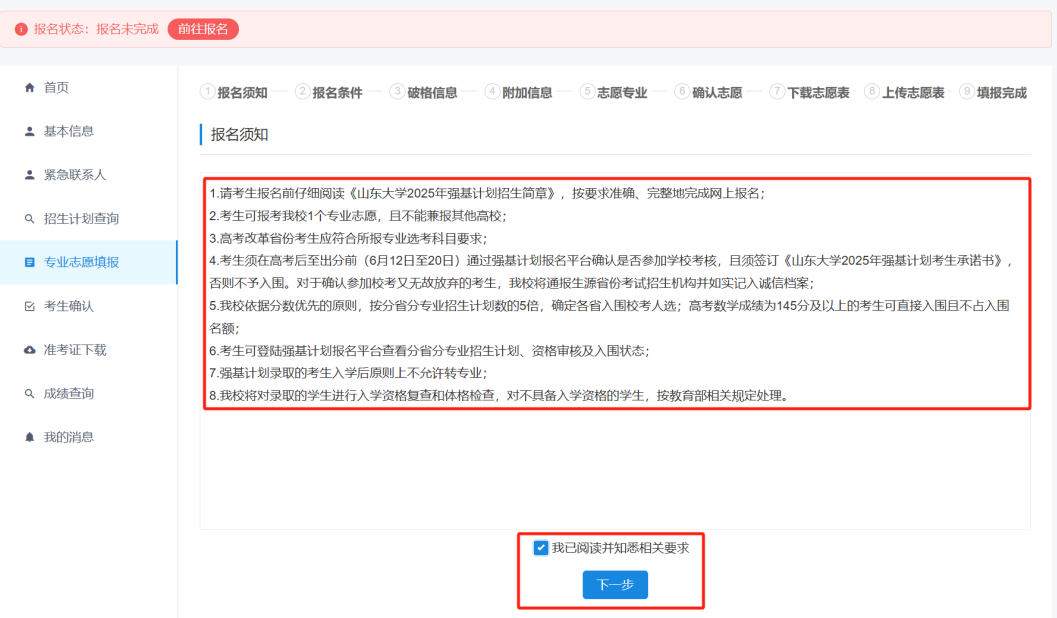Click notice item 6 about 资格审核及入围状态
The height and width of the screenshot is (618, 1057).
tap(429, 350)
